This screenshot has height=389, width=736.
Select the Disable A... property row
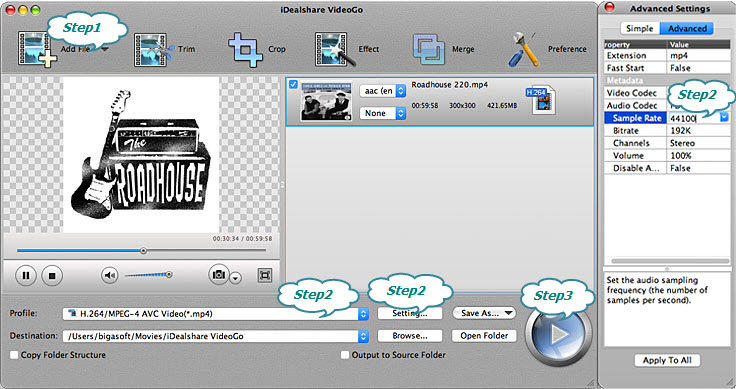tap(667, 168)
